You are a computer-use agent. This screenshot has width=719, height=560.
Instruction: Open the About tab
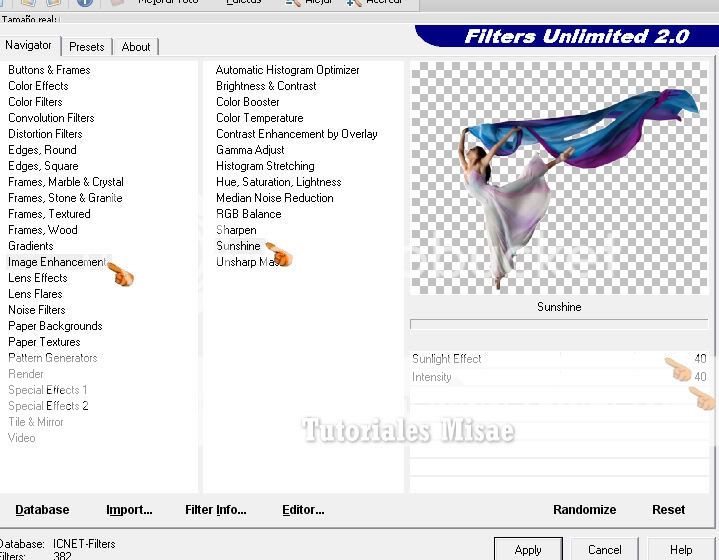click(136, 47)
